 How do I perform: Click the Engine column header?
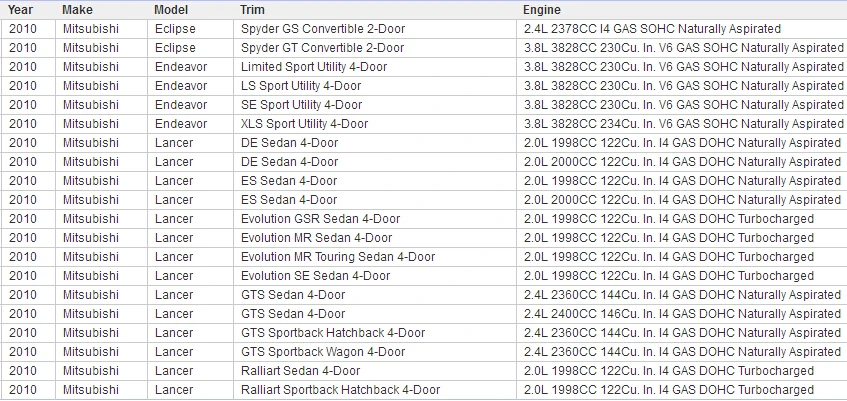682,10
